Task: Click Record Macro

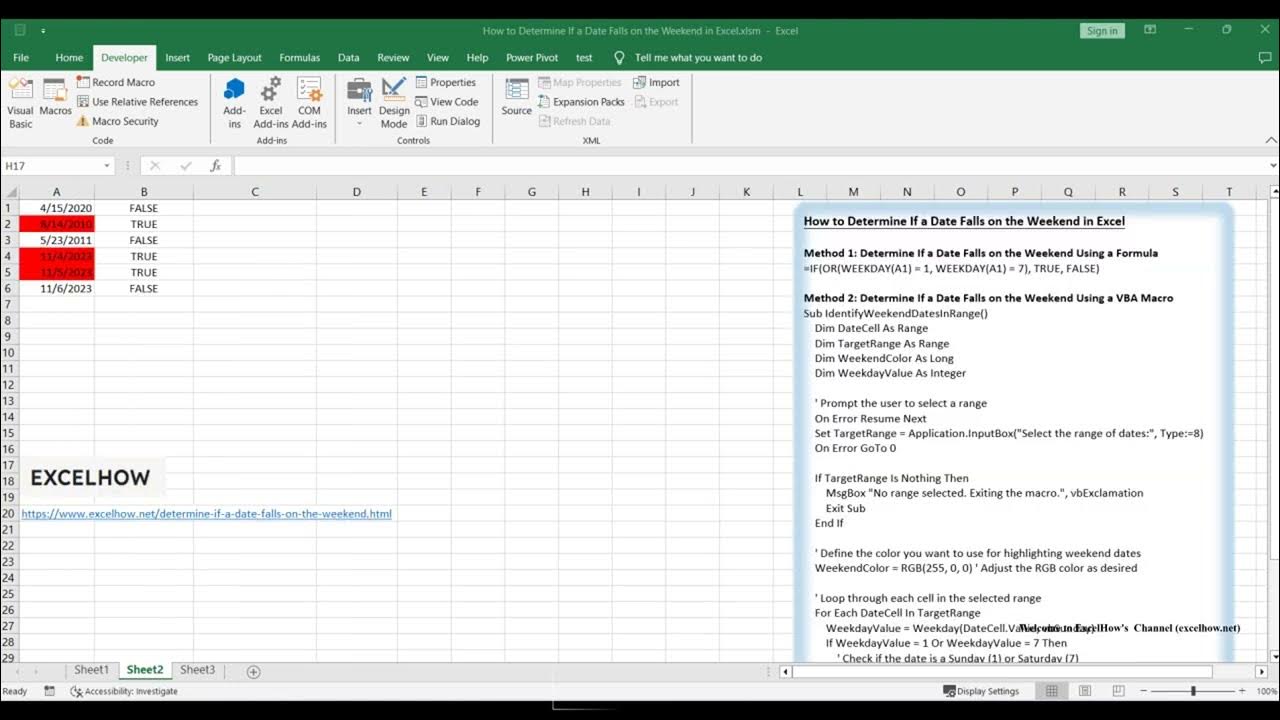Action: click(x=115, y=82)
